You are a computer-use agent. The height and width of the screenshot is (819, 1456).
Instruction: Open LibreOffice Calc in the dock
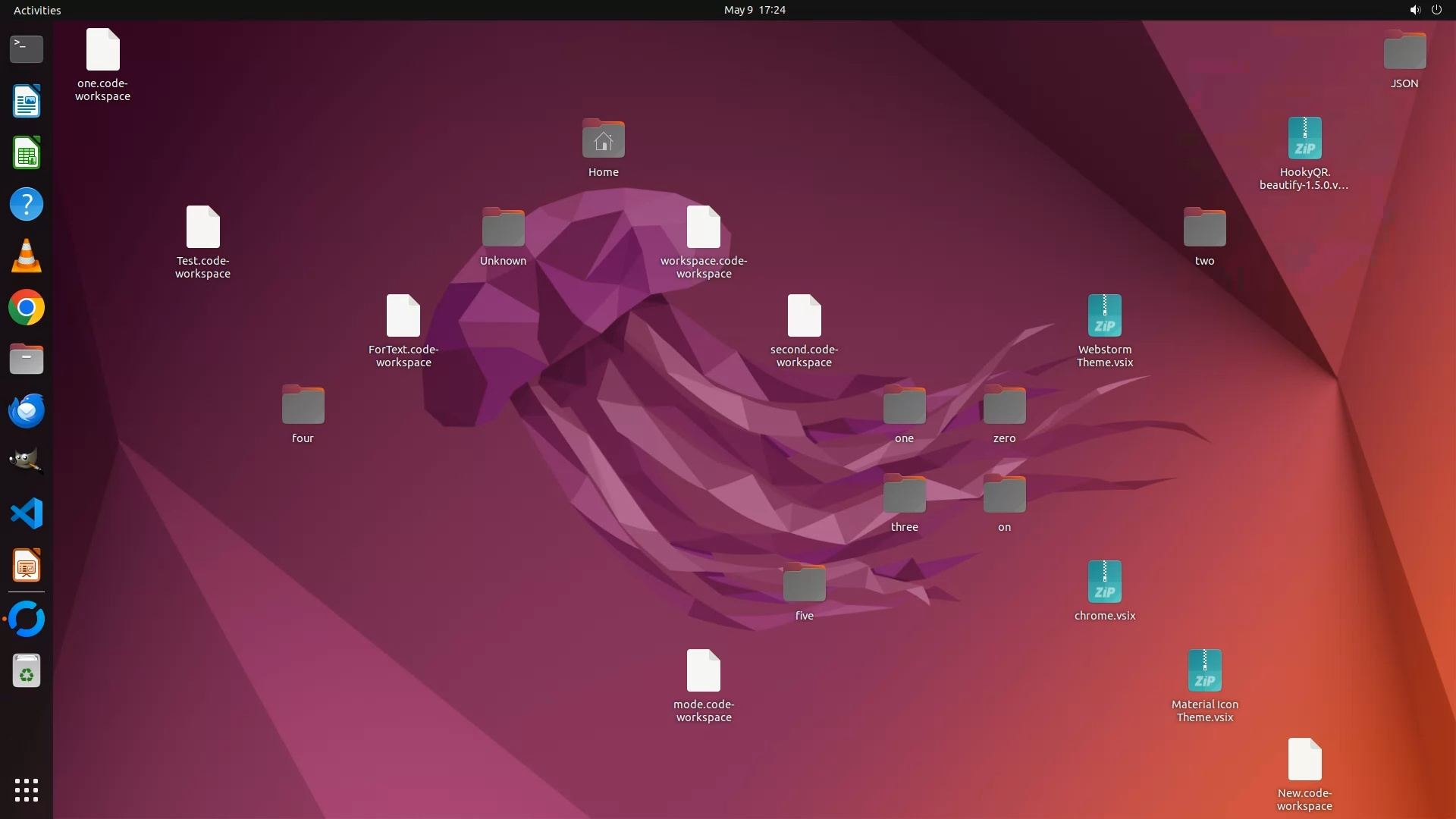coord(27,153)
